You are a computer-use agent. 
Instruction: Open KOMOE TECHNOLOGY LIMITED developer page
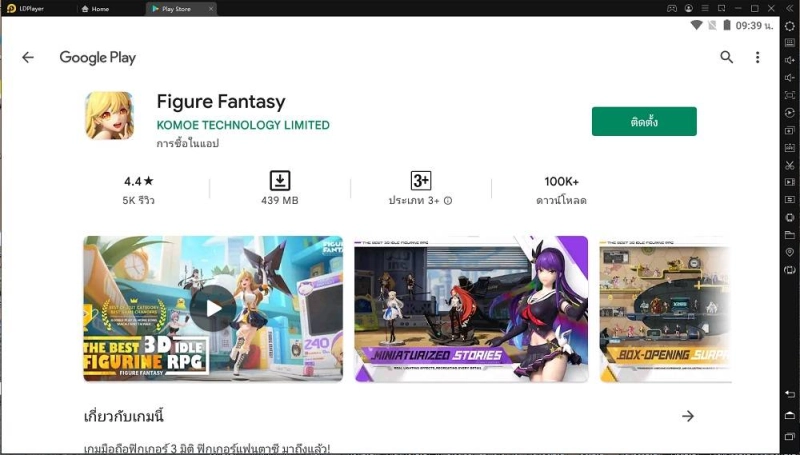coord(243,125)
